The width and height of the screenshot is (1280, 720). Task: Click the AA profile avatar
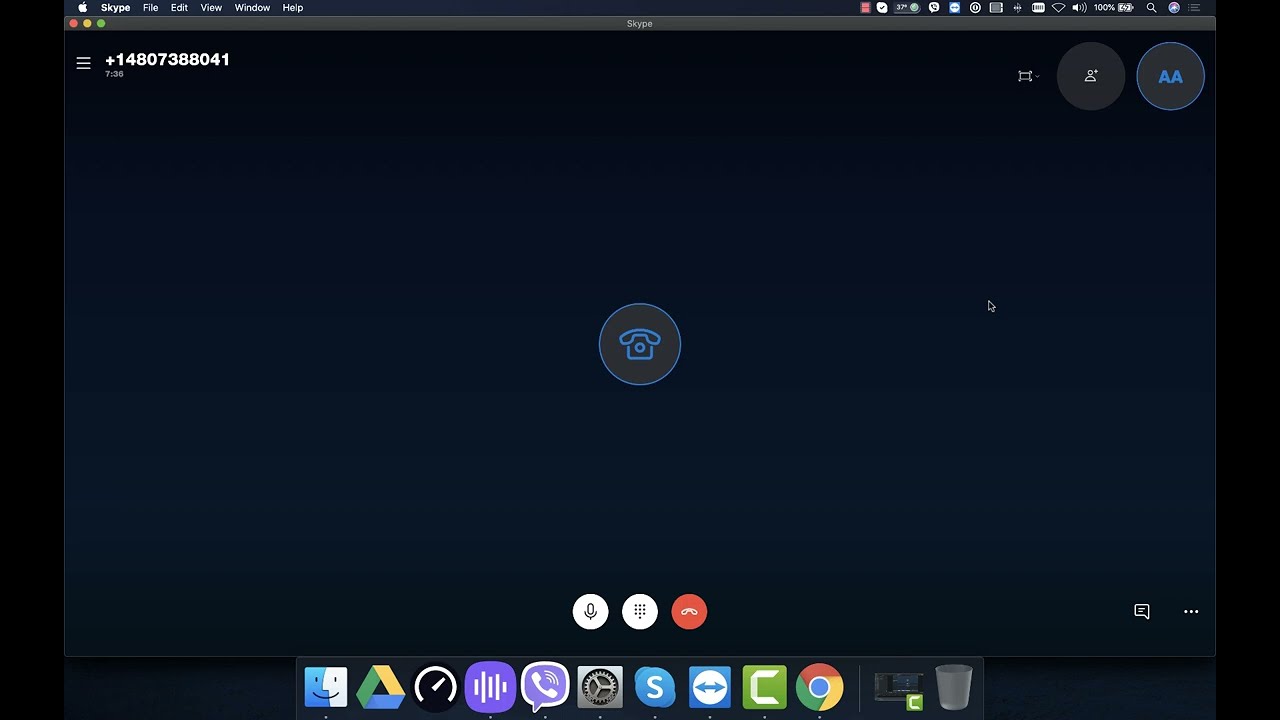click(x=1171, y=76)
